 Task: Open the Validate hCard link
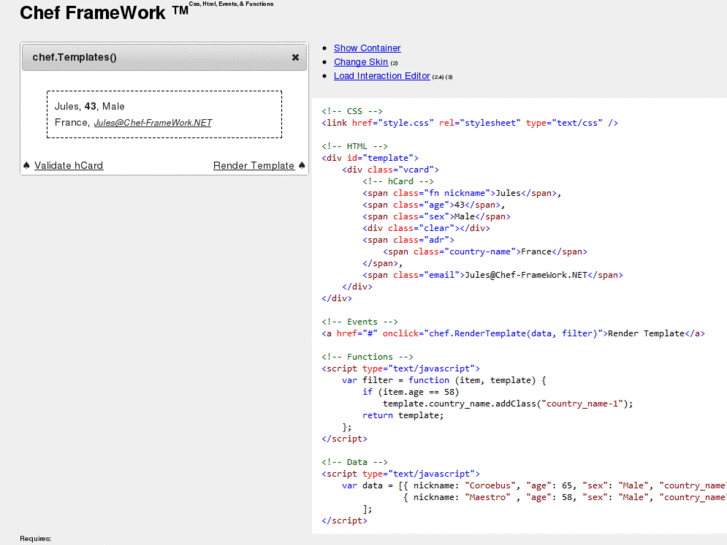pos(69,166)
